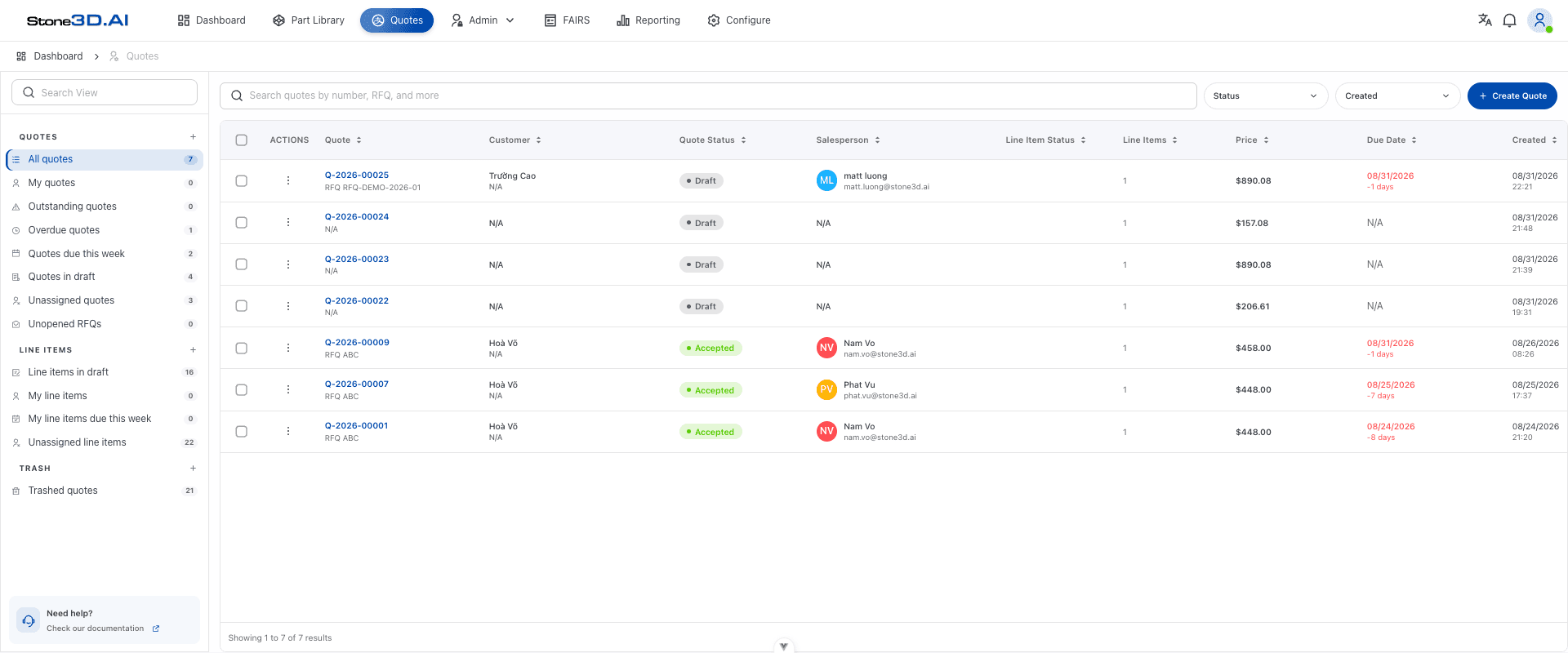Open actions menu for Q-2026-00025

click(x=288, y=180)
